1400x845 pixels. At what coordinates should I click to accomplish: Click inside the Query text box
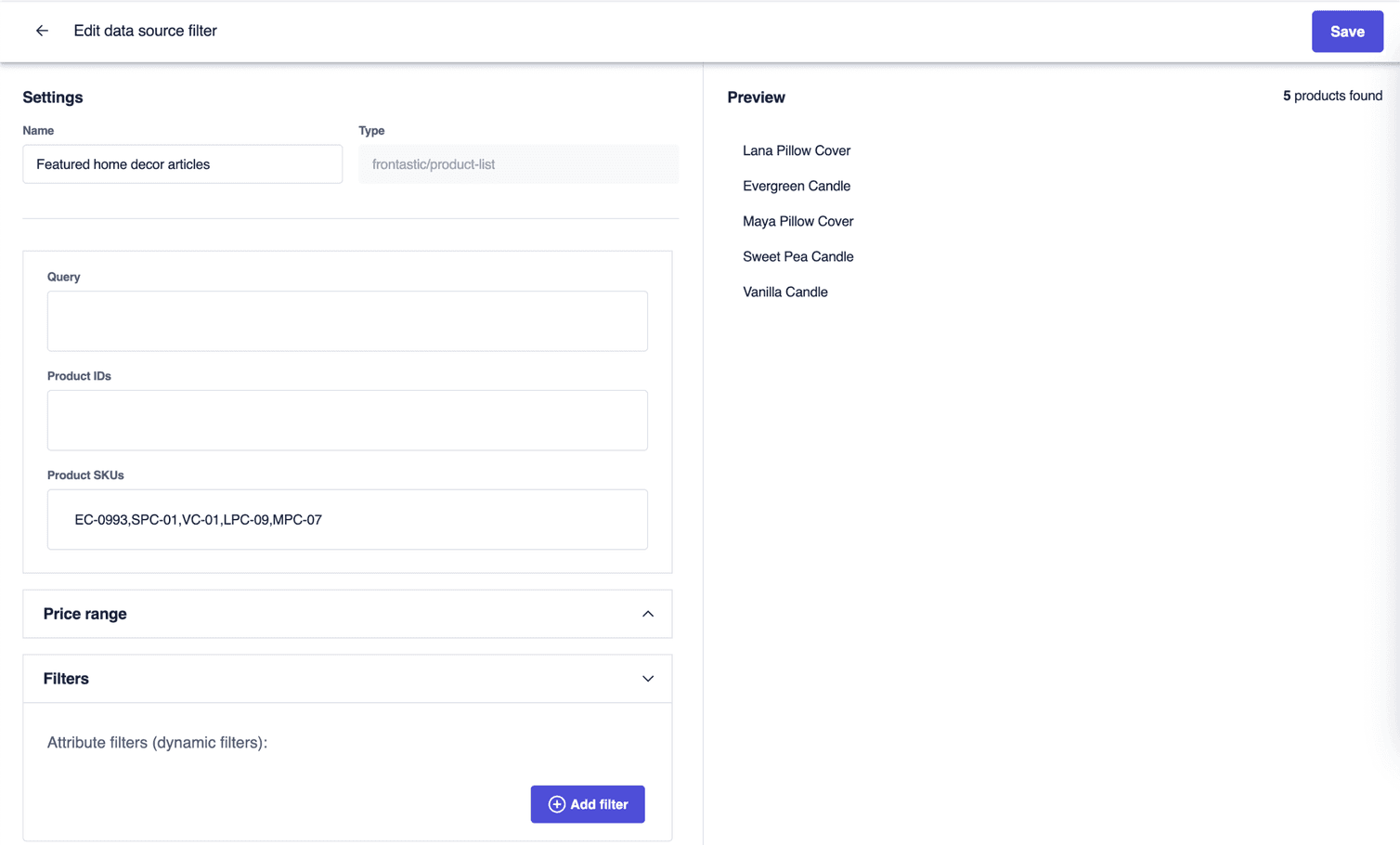pyautogui.click(x=347, y=320)
